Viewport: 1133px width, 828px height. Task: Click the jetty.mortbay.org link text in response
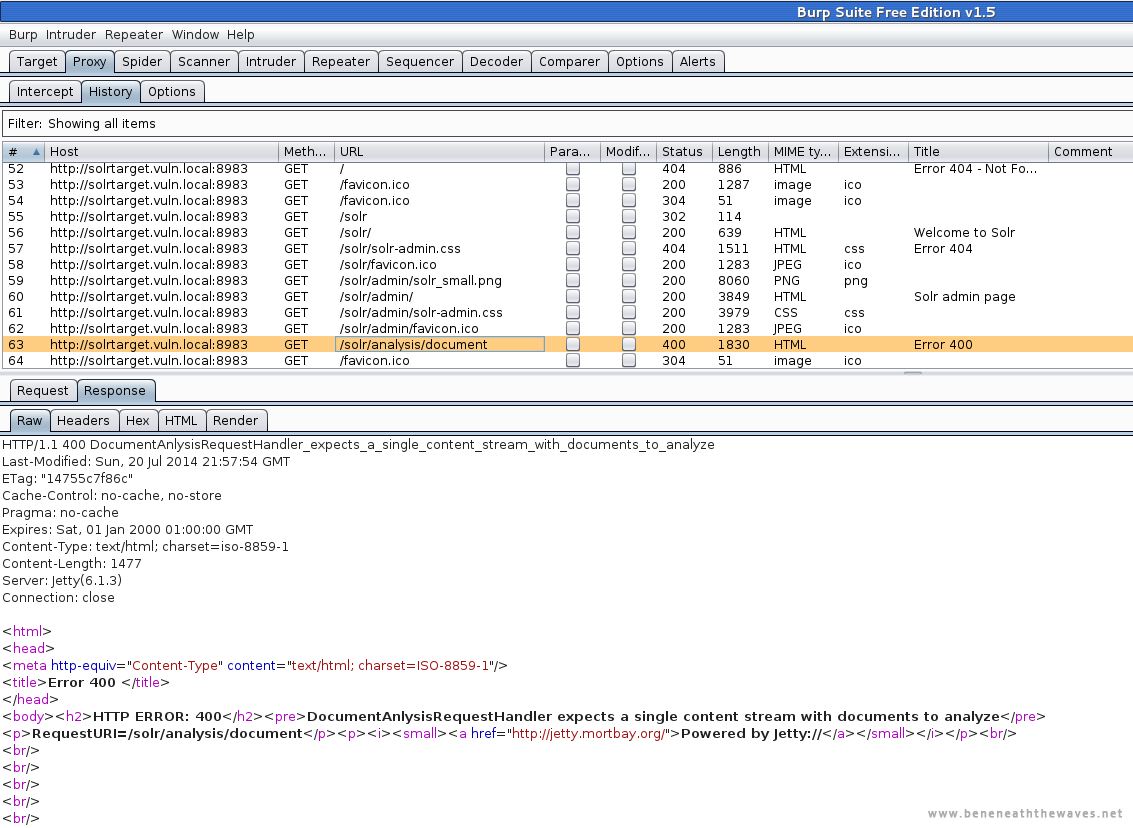click(588, 734)
